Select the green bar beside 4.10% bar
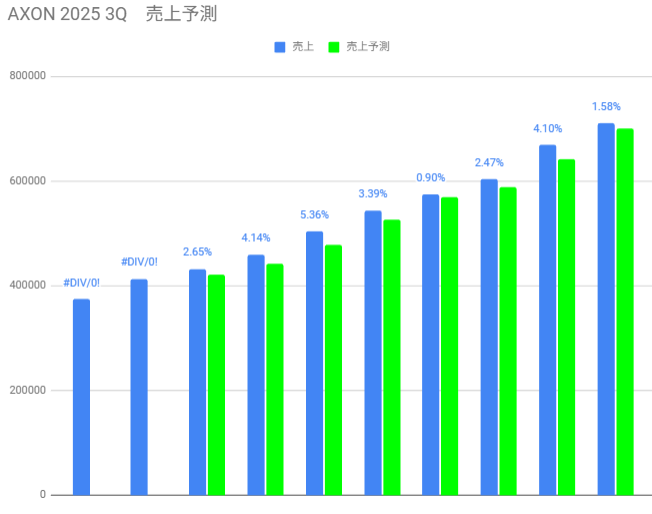The height and width of the screenshot is (514, 652). coord(566,327)
